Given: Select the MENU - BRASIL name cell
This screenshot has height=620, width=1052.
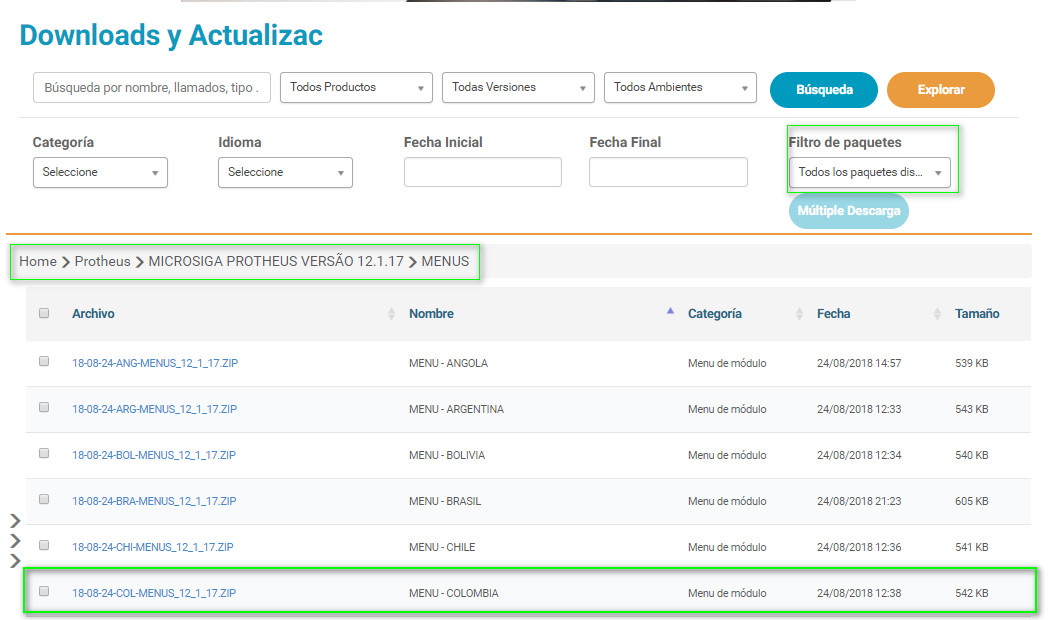Looking at the screenshot, I should [445, 501].
